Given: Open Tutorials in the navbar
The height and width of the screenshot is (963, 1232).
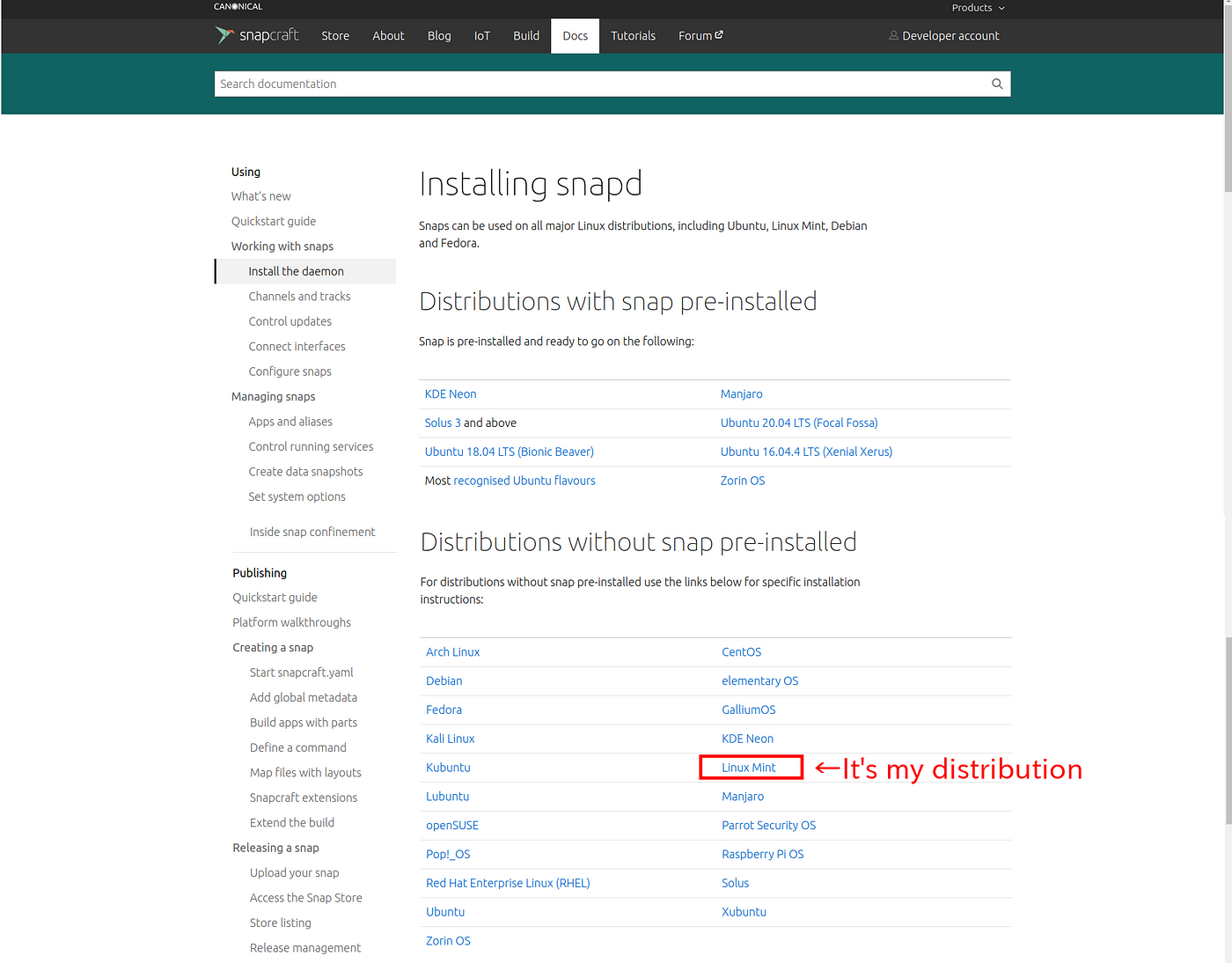Looking at the screenshot, I should [x=634, y=36].
